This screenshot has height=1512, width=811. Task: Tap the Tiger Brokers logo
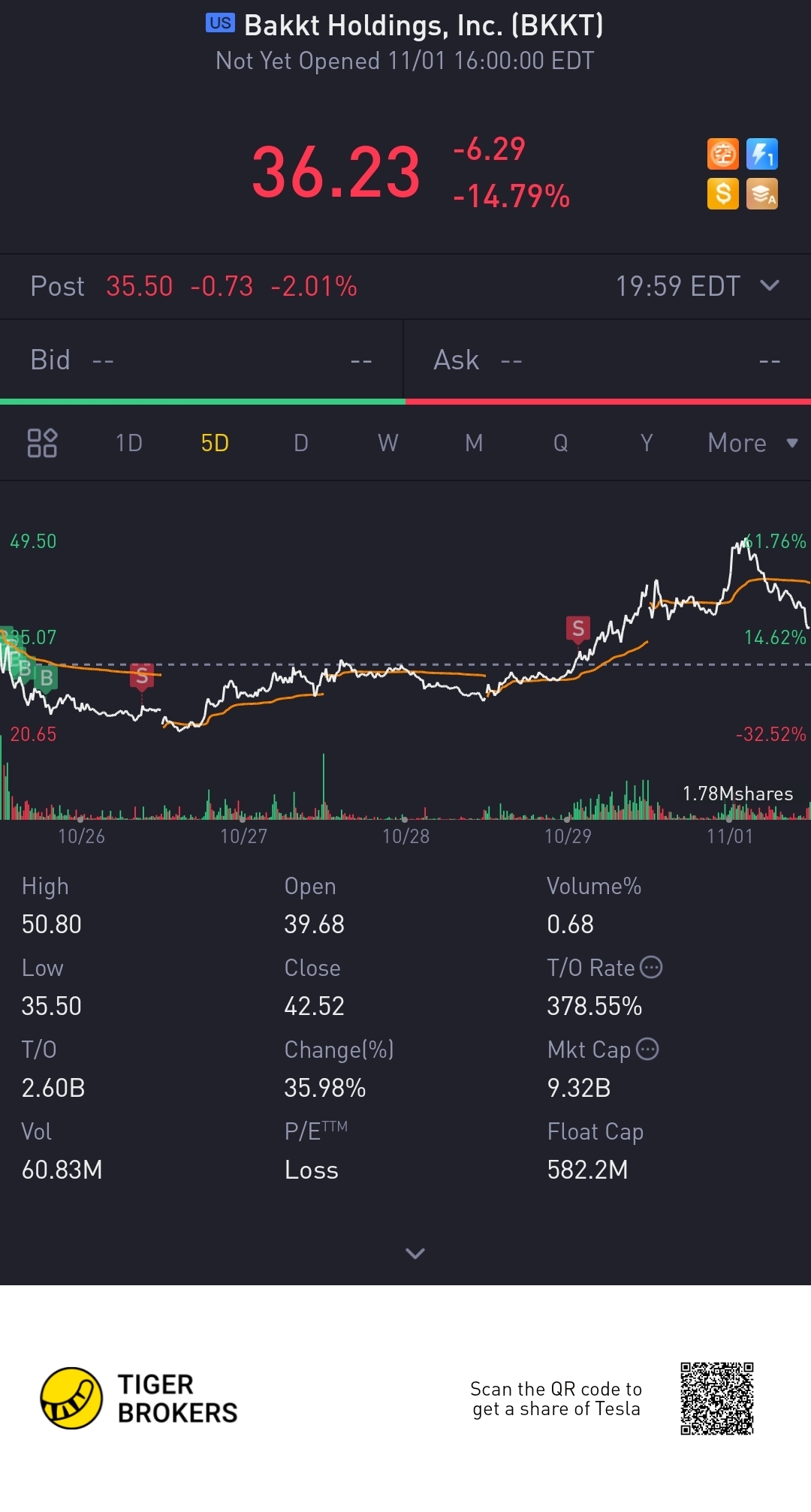139,1398
